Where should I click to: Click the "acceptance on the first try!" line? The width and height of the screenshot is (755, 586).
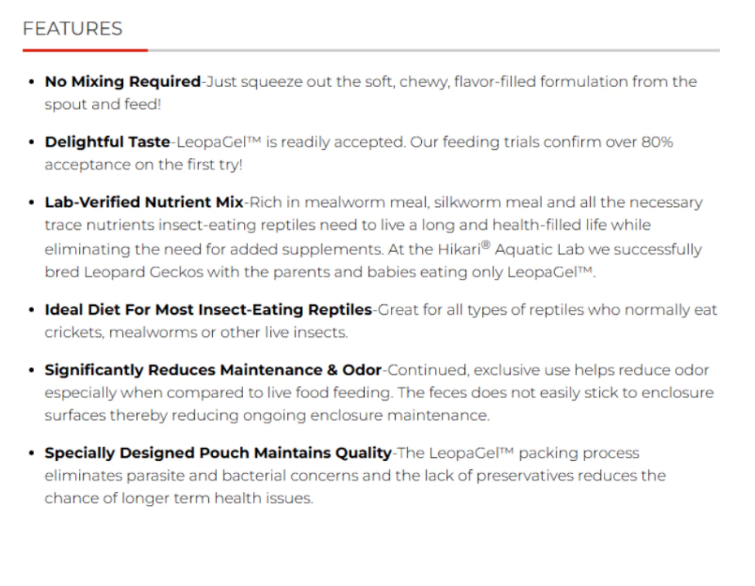click(x=143, y=164)
